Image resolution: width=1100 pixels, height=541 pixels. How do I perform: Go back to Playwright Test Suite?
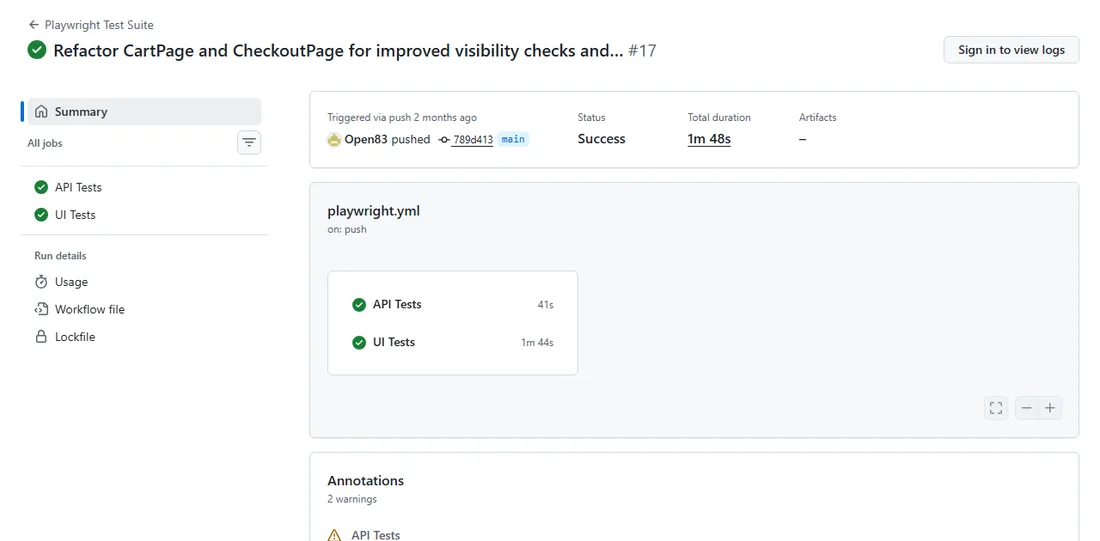tap(90, 25)
